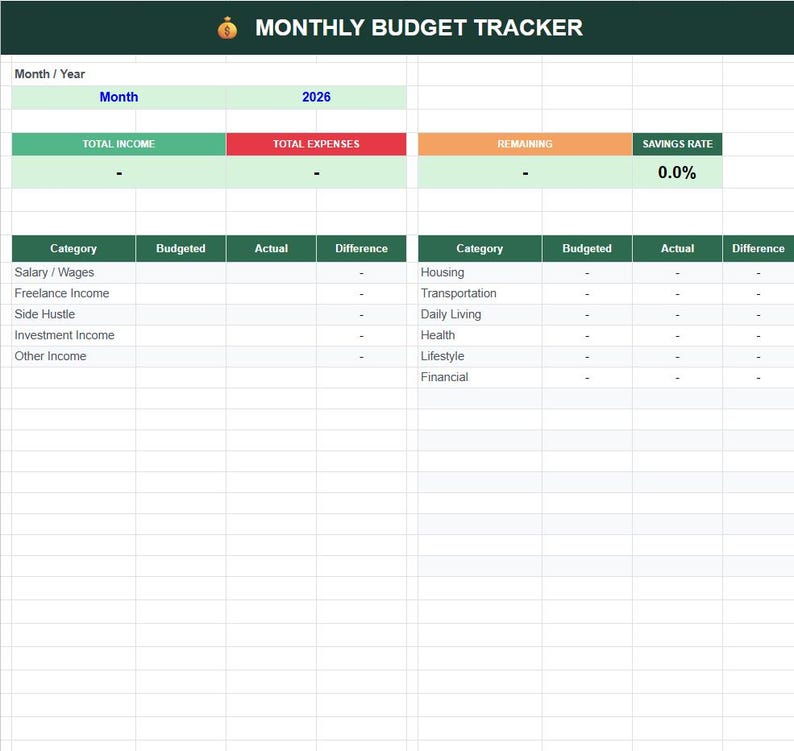Click Difference cell for Salary / Wages

(362, 272)
